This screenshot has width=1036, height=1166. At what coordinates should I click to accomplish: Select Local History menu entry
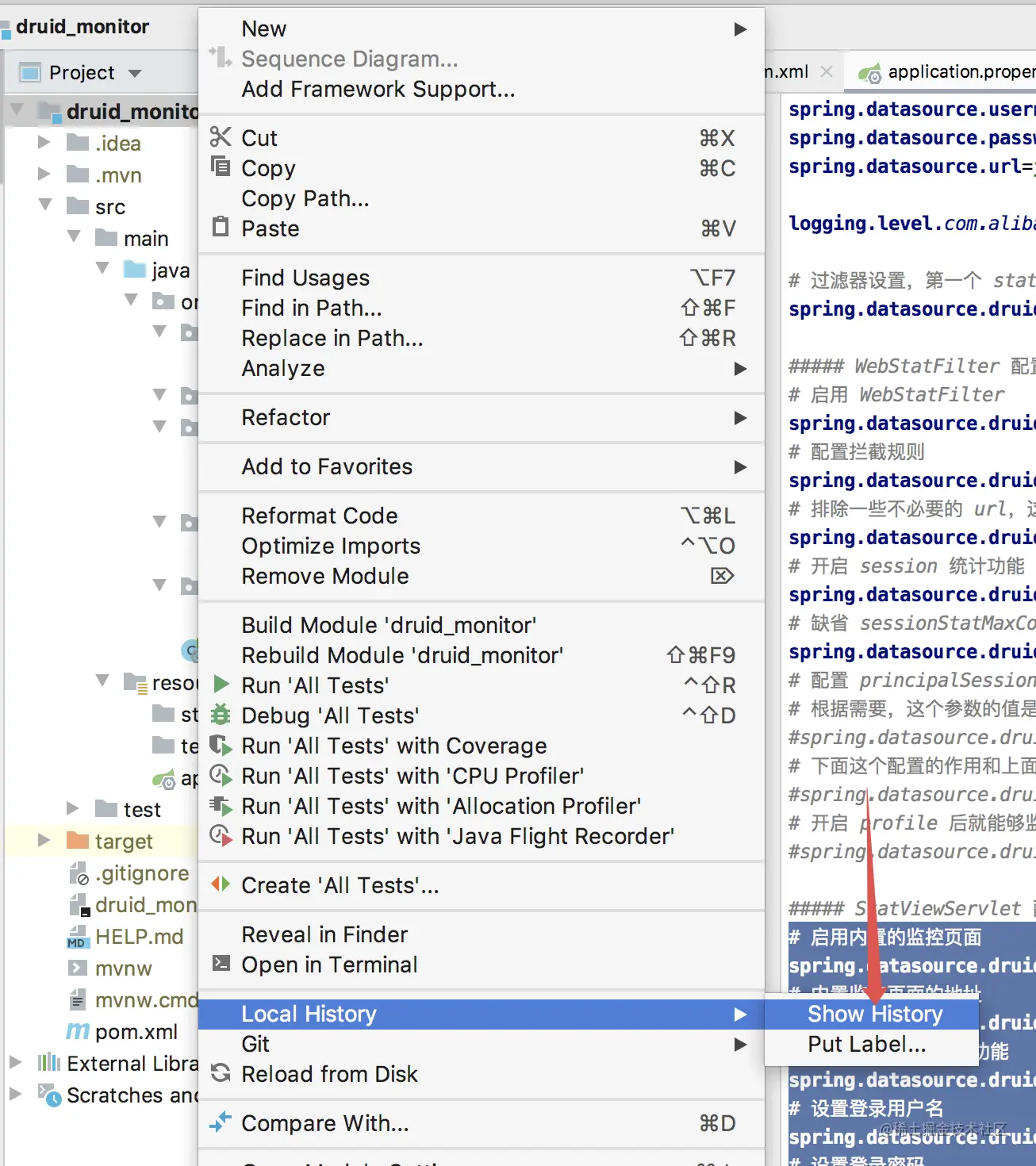click(x=482, y=1014)
